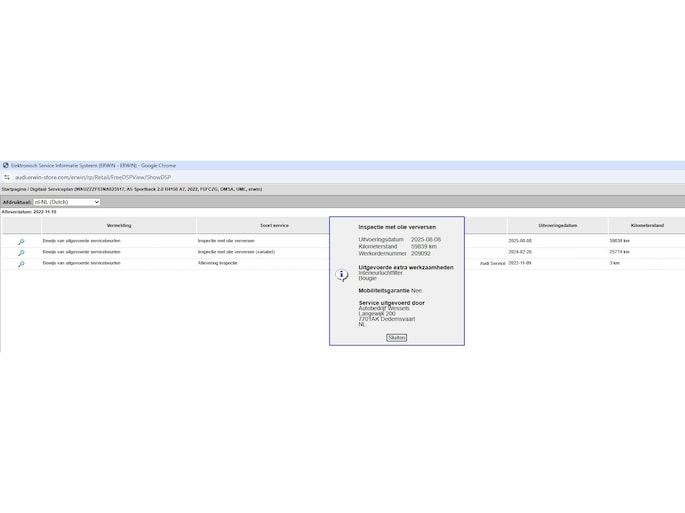Image resolution: width=685 pixels, height=513 pixels.
Task: Click magnifier icon for variabel inspection row
Action: [21, 252]
